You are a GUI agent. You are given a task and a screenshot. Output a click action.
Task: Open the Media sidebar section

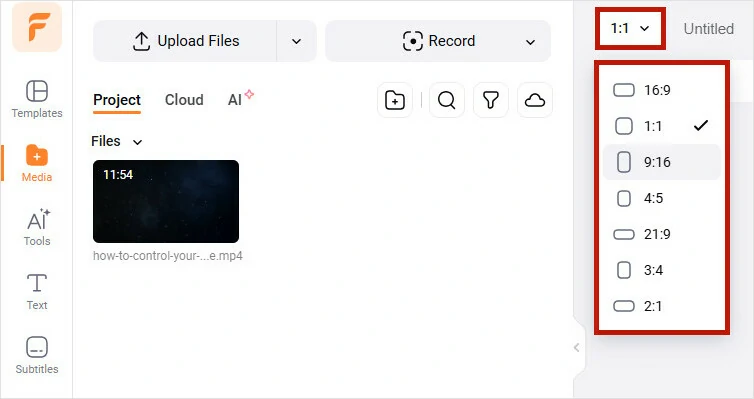37,163
